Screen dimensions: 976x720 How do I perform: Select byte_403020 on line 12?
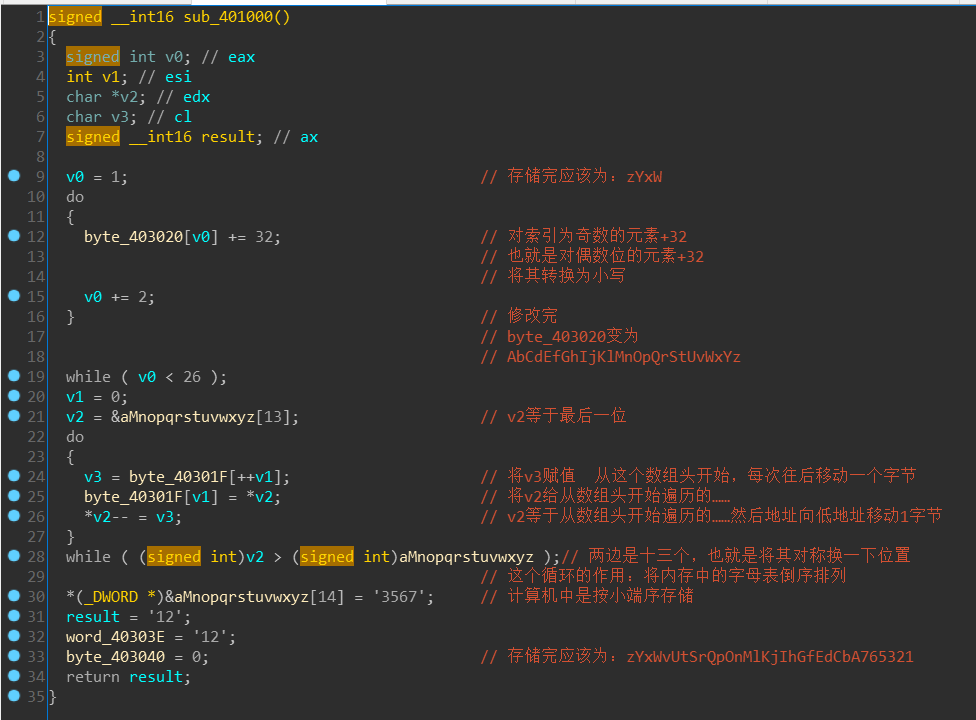(x=133, y=237)
